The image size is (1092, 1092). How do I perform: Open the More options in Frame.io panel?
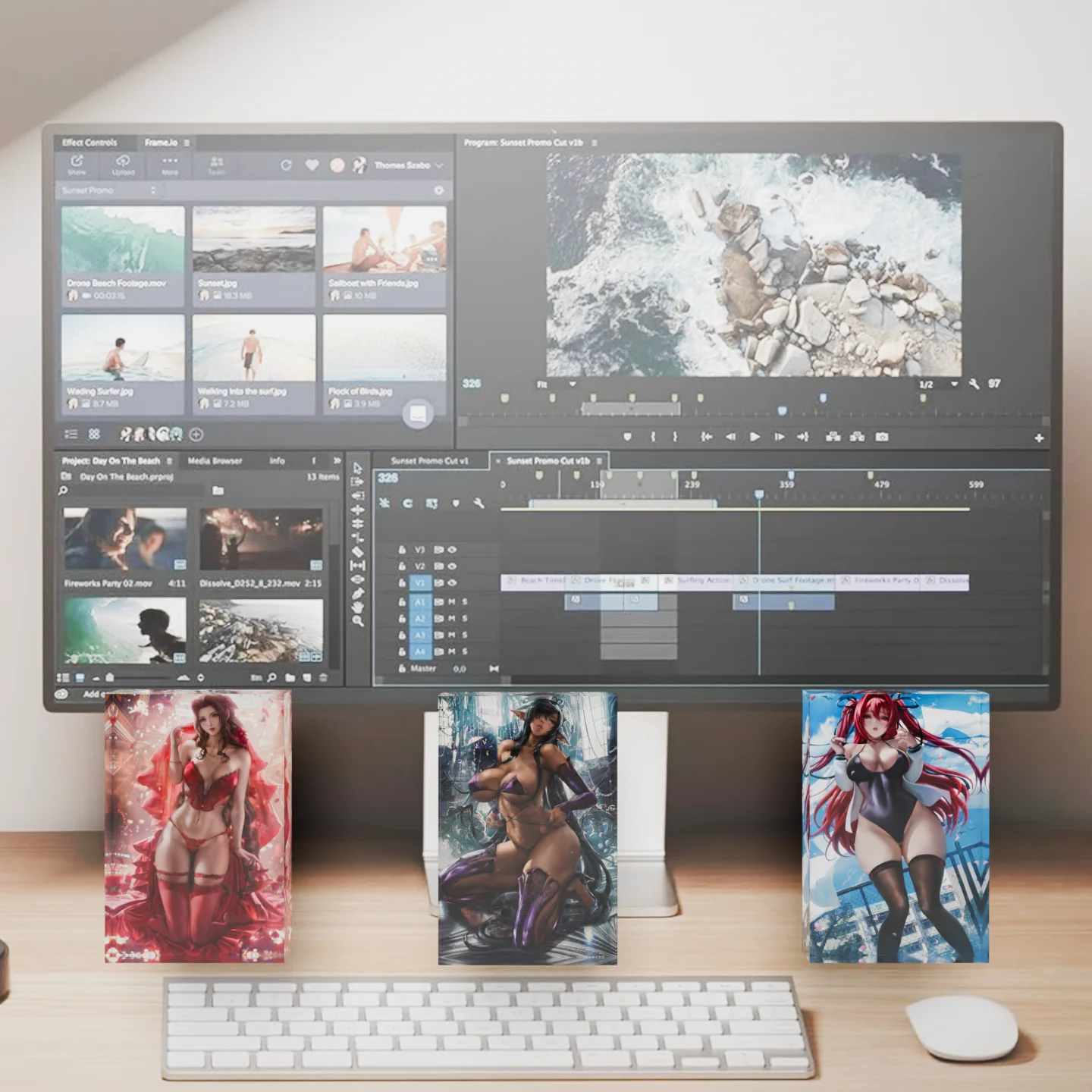[170, 161]
